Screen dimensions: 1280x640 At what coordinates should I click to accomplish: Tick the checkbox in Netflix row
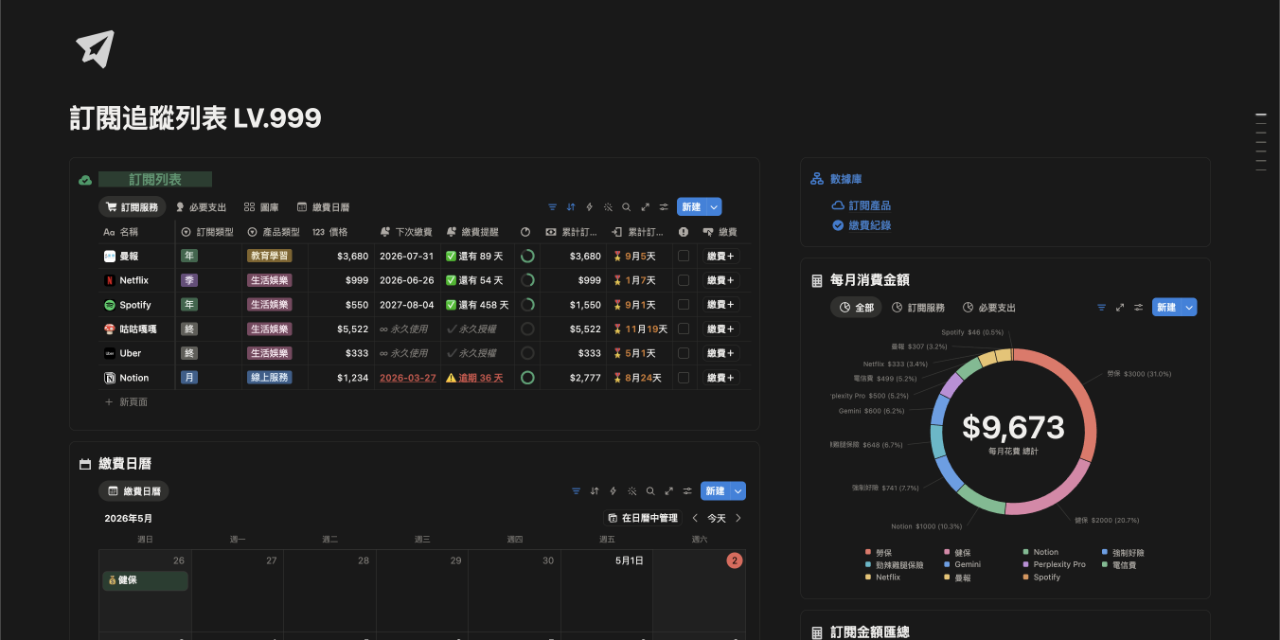[683, 280]
